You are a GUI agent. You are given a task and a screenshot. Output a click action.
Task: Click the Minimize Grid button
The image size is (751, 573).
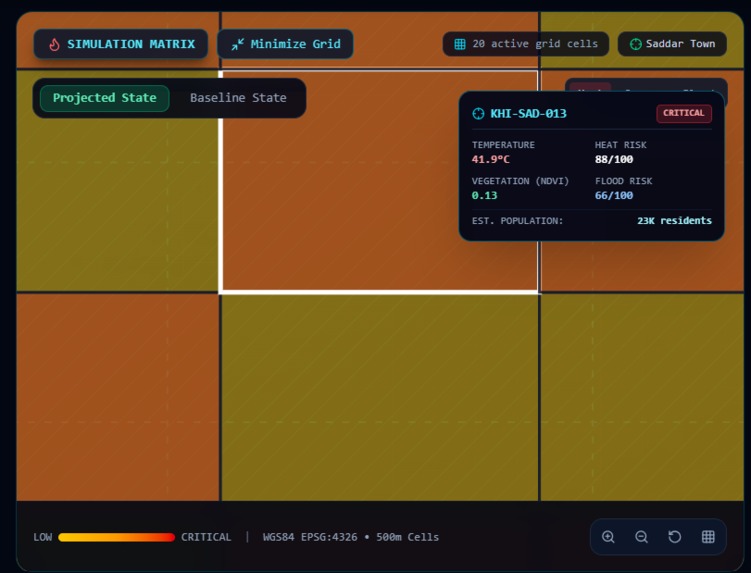(x=285, y=44)
